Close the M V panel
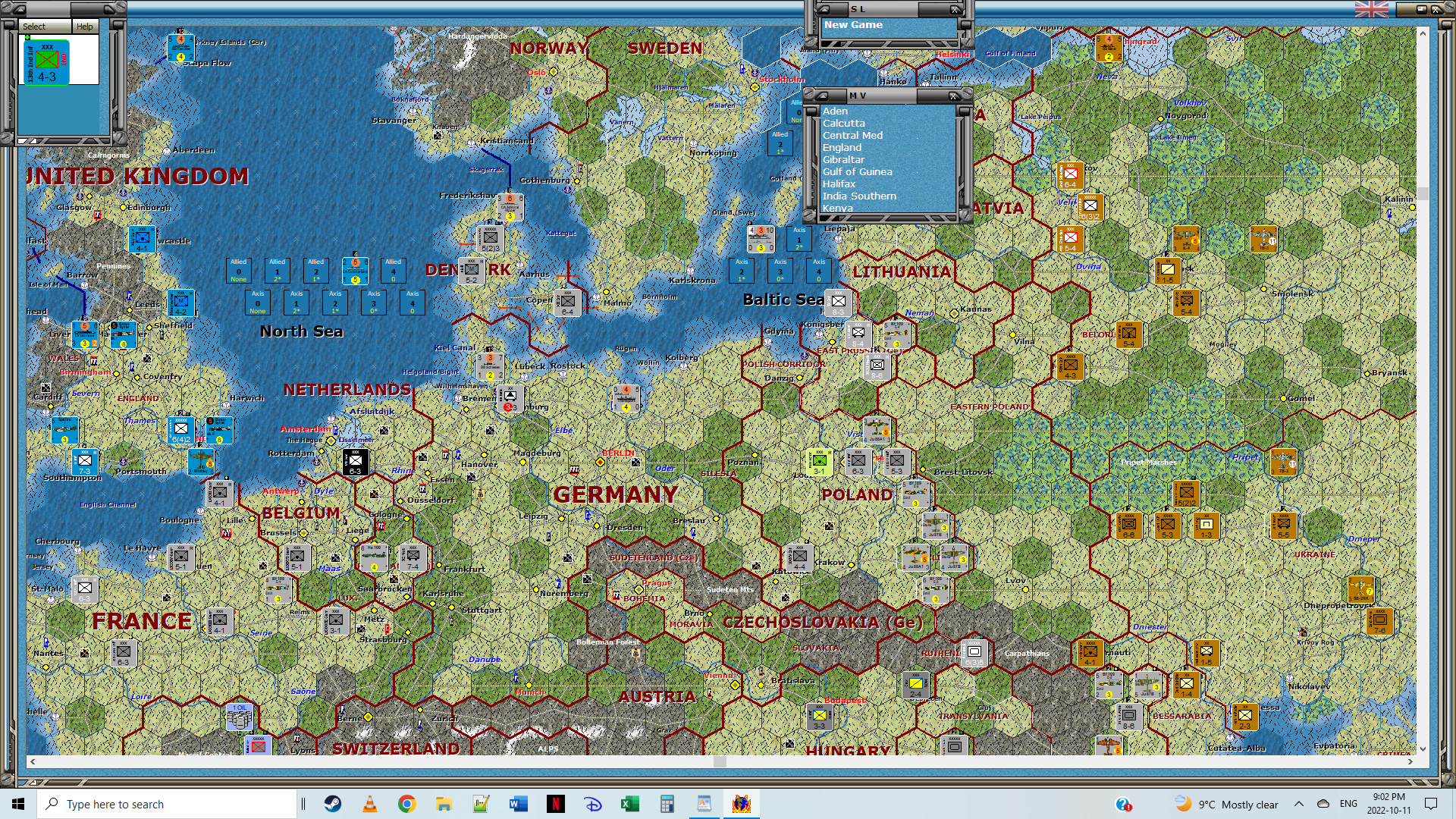Screen dimensions: 1456x819 [955, 96]
